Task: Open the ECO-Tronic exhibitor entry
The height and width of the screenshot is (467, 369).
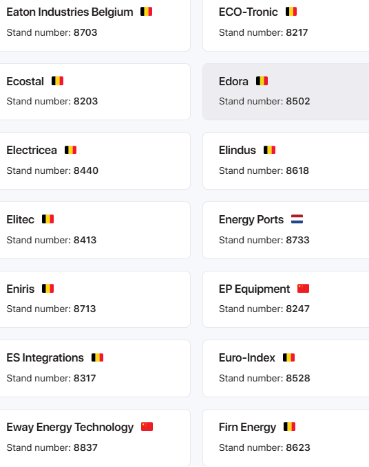Action: 286,24
